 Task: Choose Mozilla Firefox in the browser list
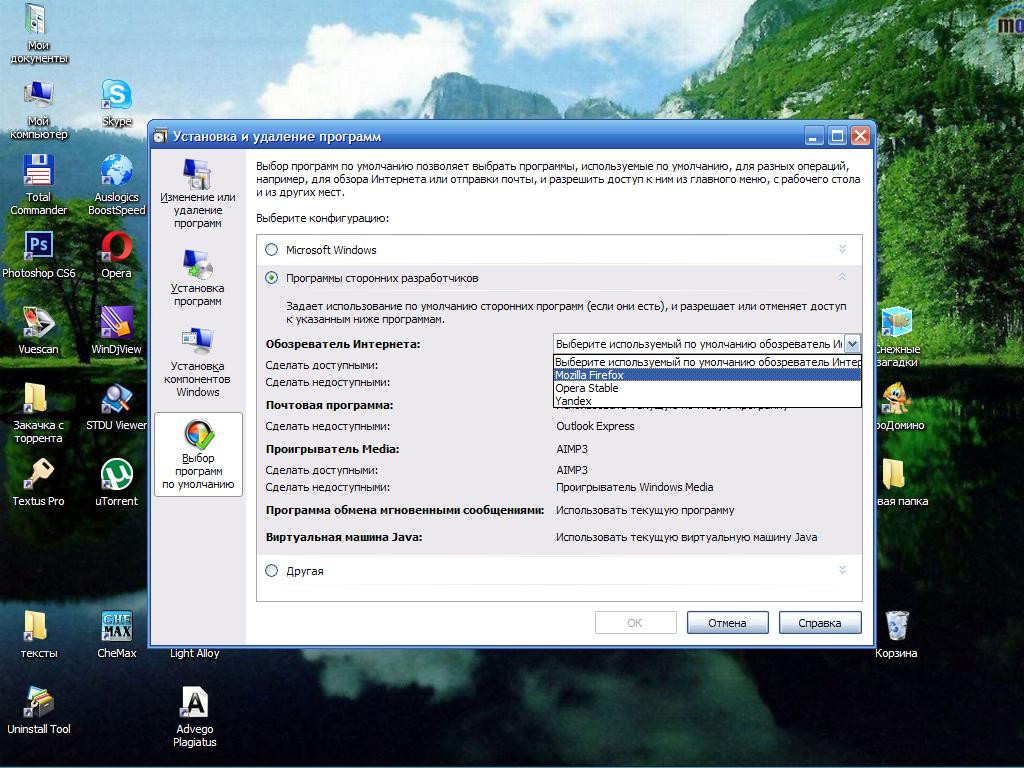[x=589, y=375]
